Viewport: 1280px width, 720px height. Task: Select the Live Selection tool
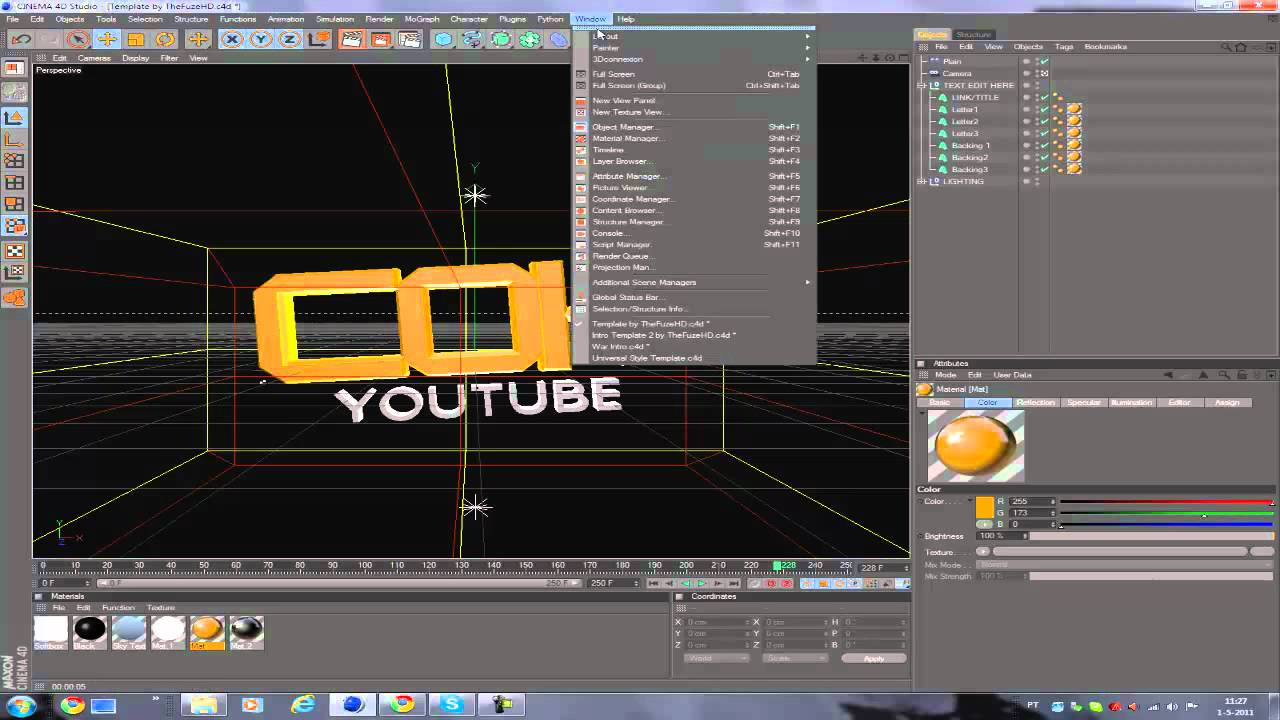[x=77, y=40]
